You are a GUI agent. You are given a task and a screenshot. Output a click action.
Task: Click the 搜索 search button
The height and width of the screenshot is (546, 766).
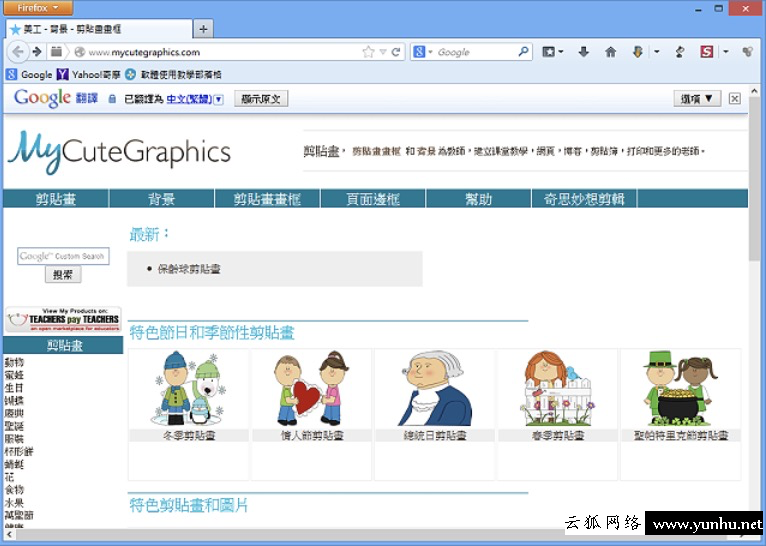(x=63, y=274)
